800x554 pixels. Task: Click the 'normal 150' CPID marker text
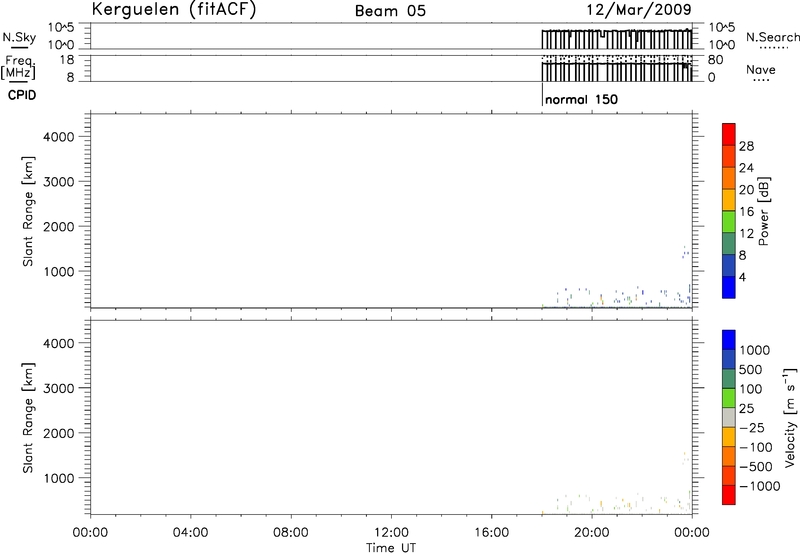(x=581, y=99)
